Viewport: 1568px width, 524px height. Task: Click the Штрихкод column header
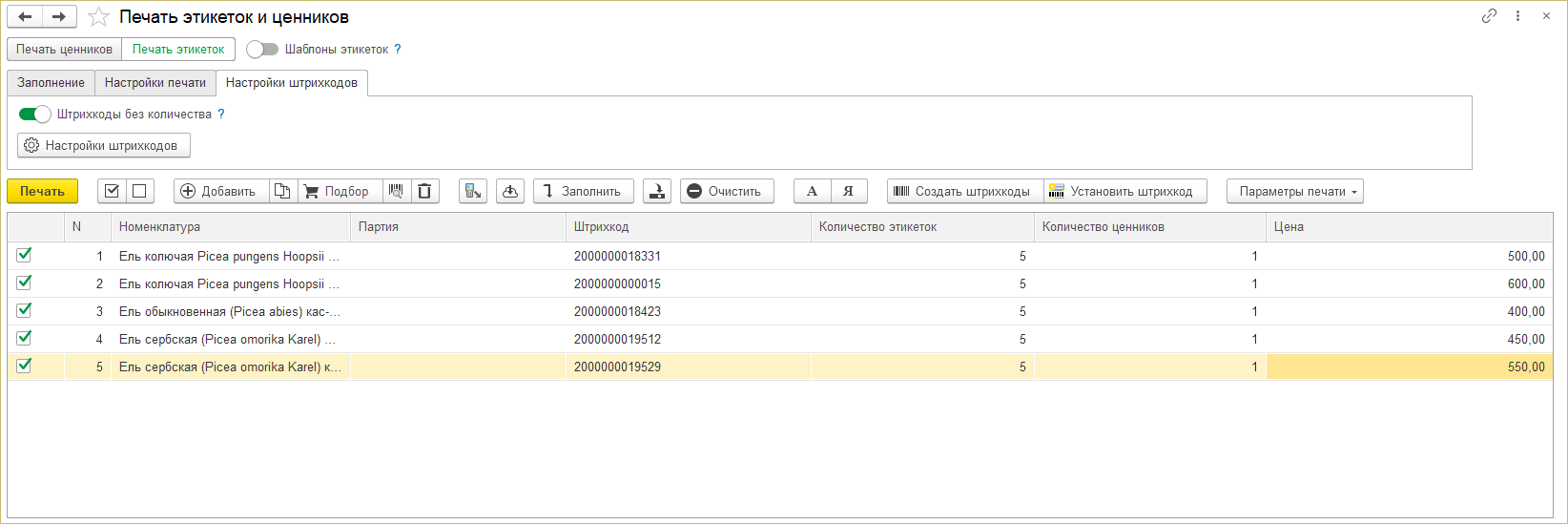(x=689, y=227)
